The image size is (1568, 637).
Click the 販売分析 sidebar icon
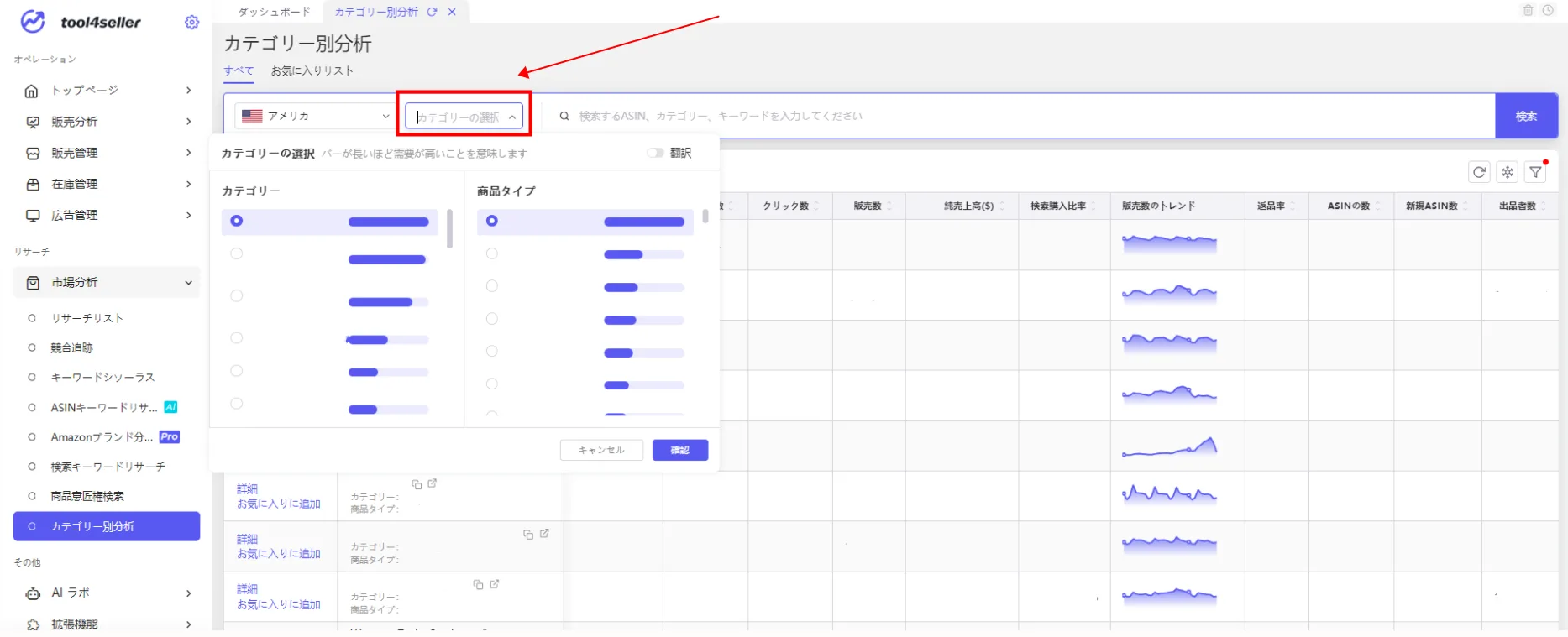click(x=33, y=122)
